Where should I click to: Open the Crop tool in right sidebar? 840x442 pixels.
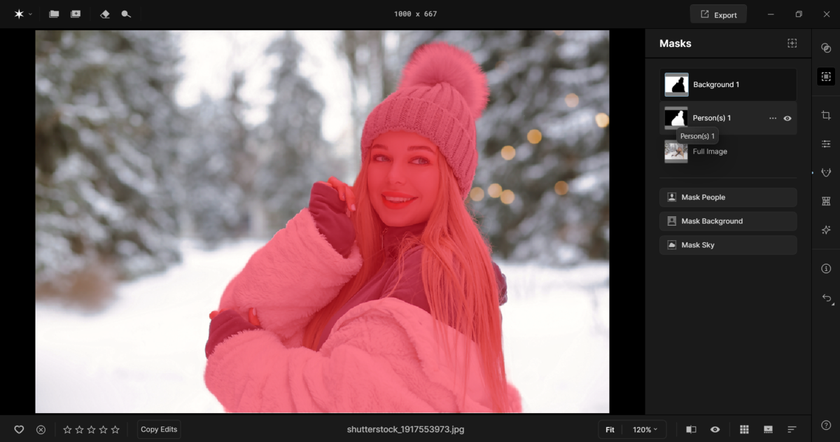(826, 116)
